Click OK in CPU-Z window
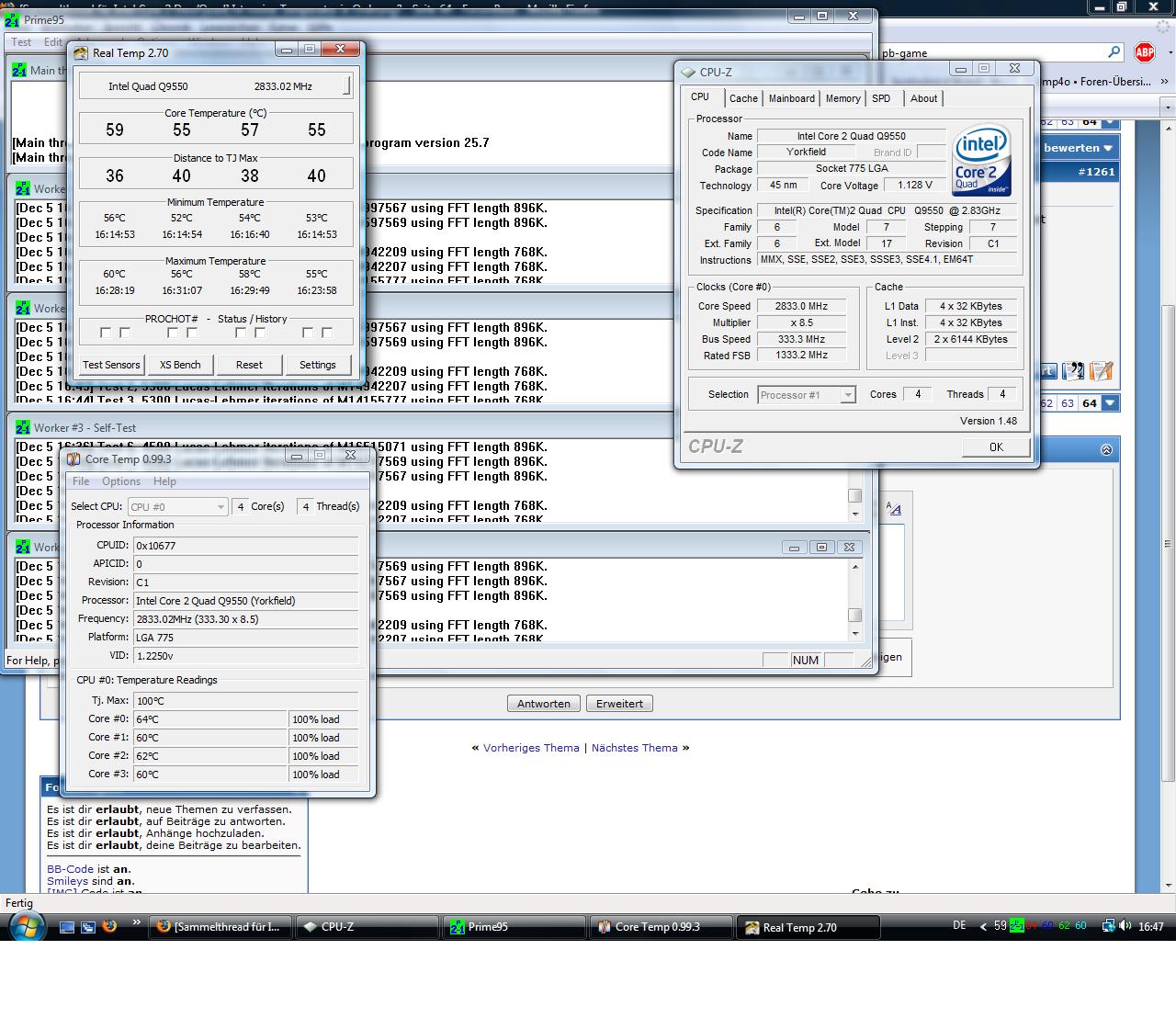 pos(996,447)
